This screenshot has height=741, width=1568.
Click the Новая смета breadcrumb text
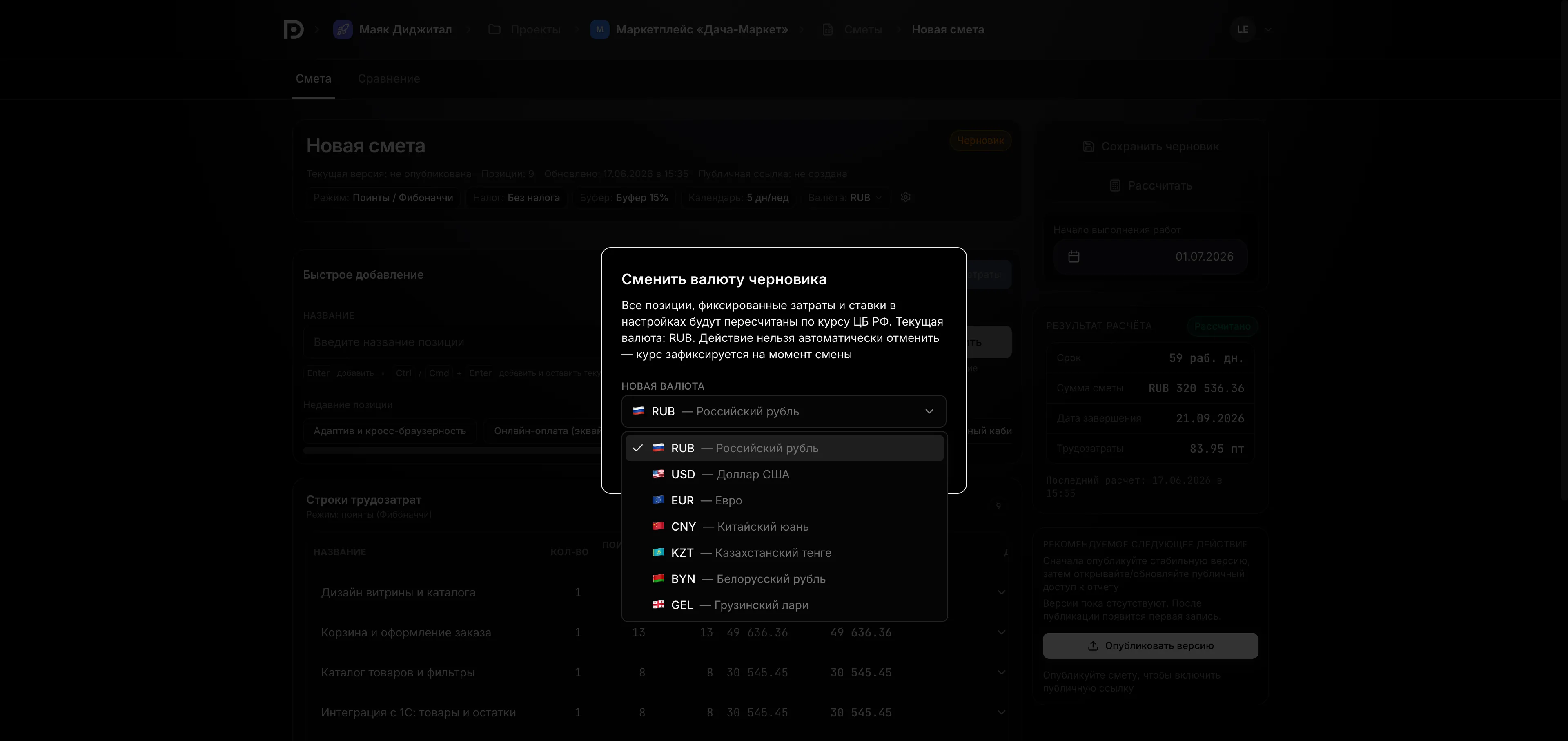point(948,29)
